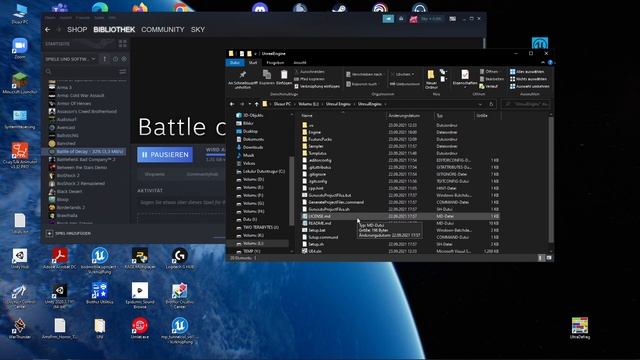Select BioShock 2 Remastered in Steam list
This screenshot has width=640, height=360.
(x=81, y=184)
